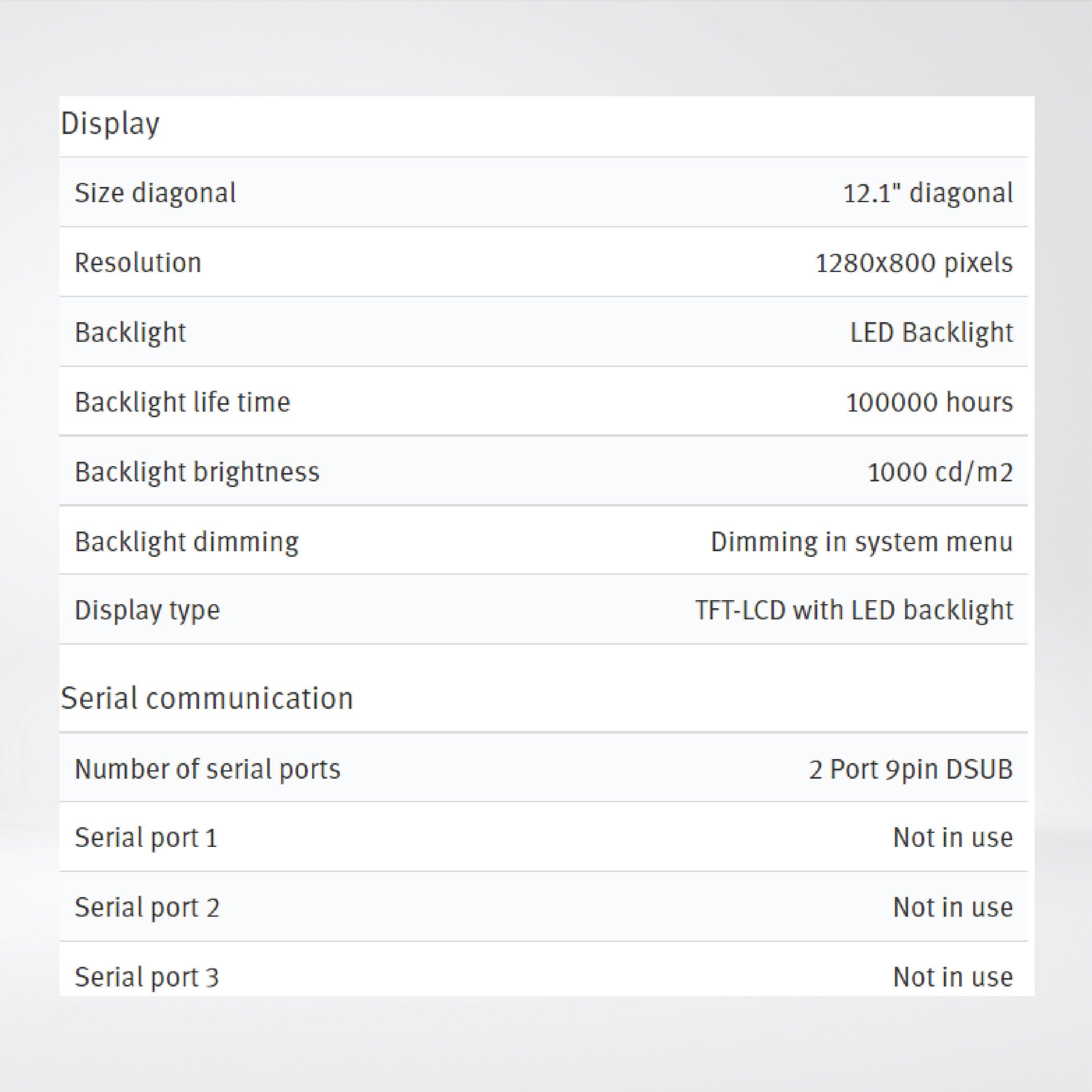Click the LED Backlight value
The height and width of the screenshot is (1092, 1092).
pos(931,332)
